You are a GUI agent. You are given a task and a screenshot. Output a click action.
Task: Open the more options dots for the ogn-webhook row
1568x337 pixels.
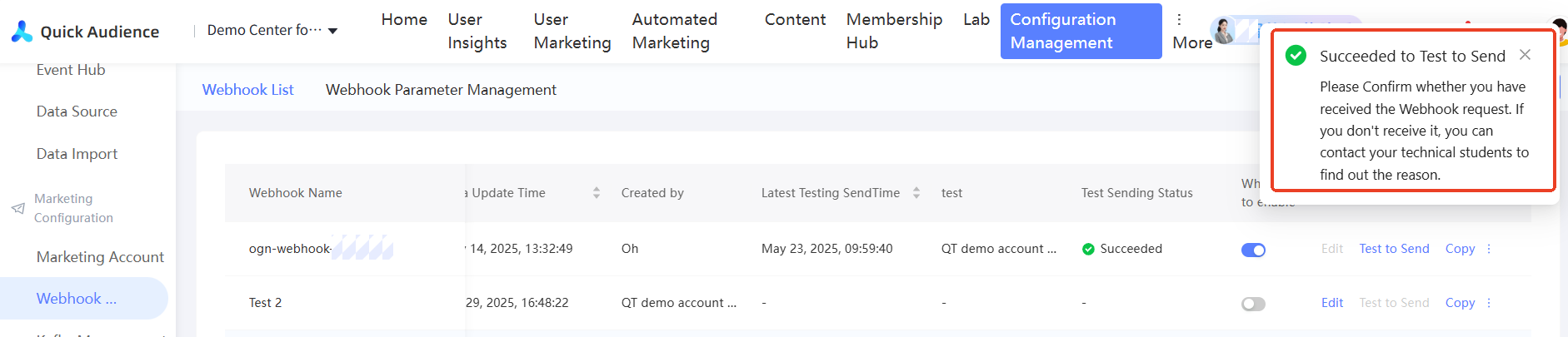pyautogui.click(x=1489, y=249)
